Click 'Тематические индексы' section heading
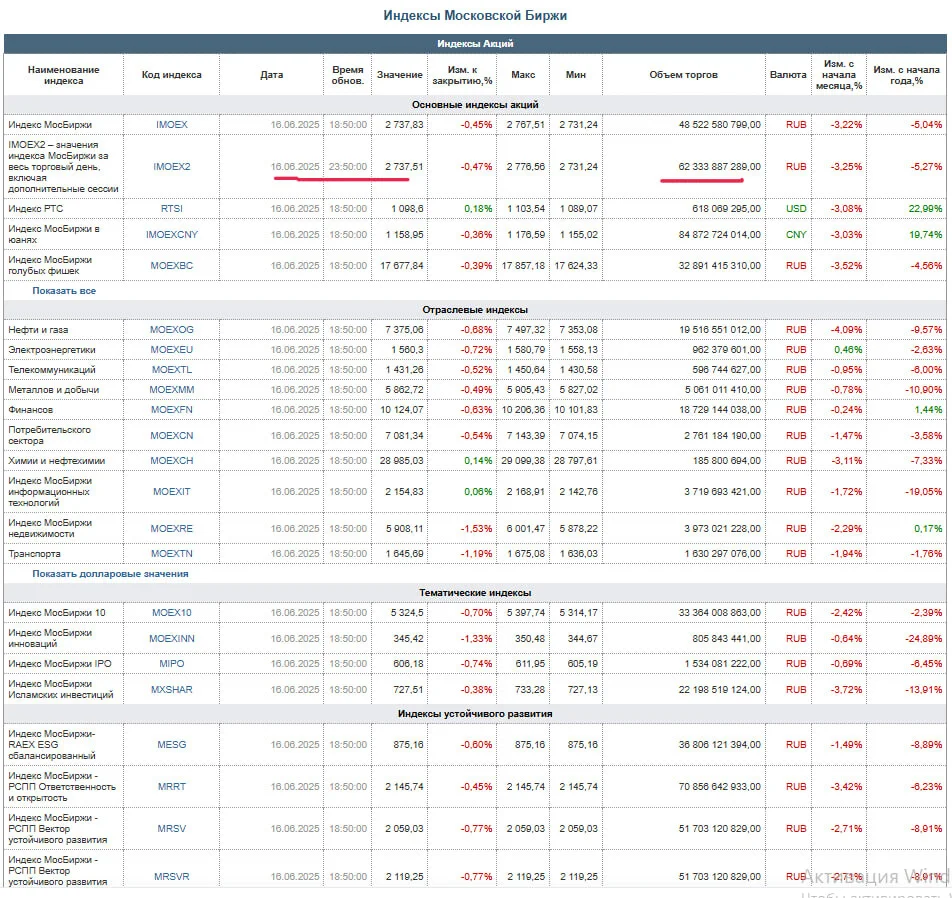Image resolution: width=952 pixels, height=898 pixels. pyautogui.click(x=475, y=593)
